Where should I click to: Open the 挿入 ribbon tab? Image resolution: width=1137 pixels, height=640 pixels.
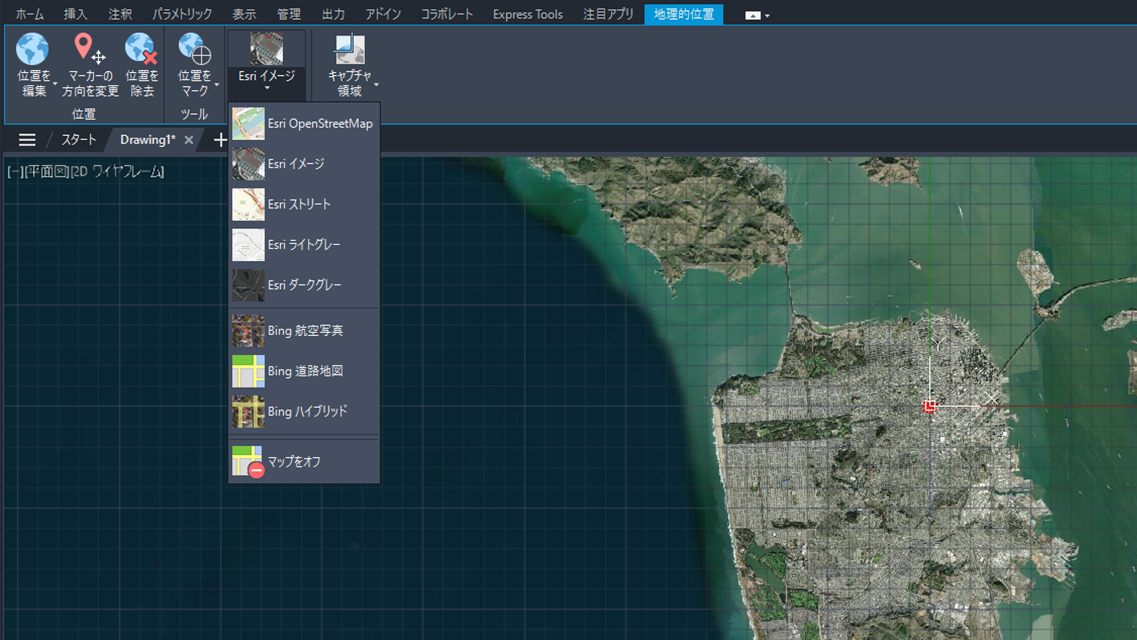point(75,14)
